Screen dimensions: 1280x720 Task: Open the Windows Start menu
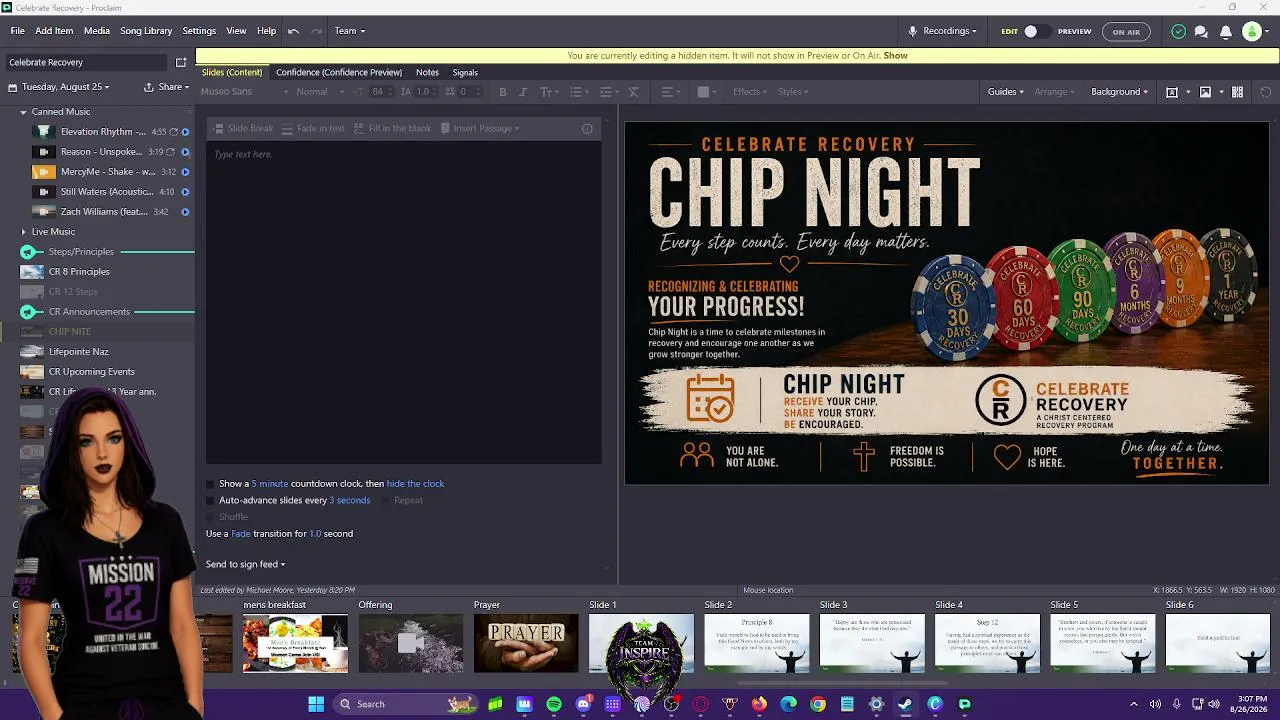tap(316, 704)
